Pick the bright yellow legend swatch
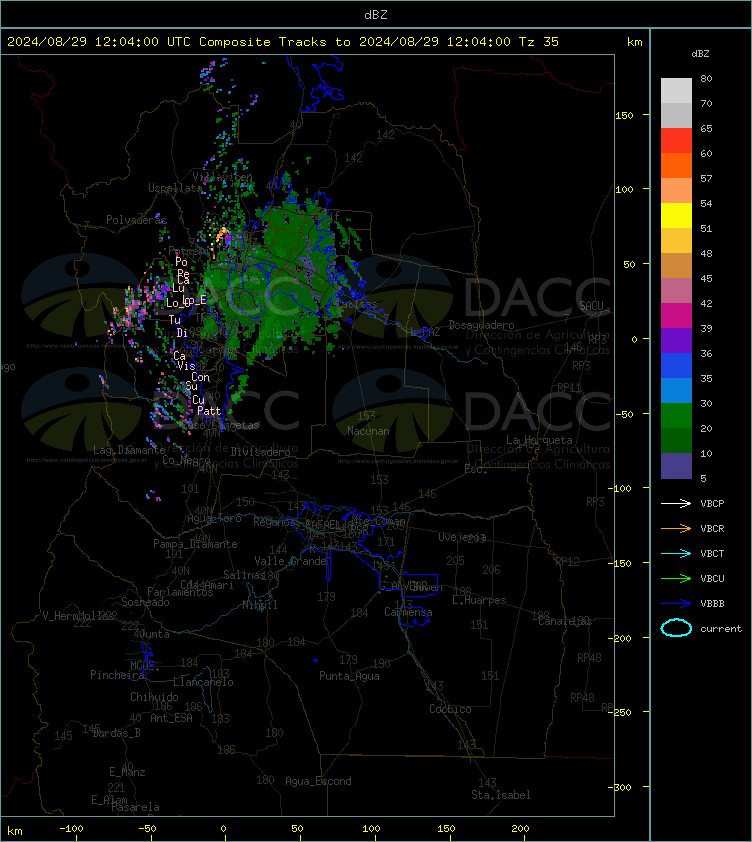Image resolution: width=752 pixels, height=842 pixels. [x=676, y=215]
